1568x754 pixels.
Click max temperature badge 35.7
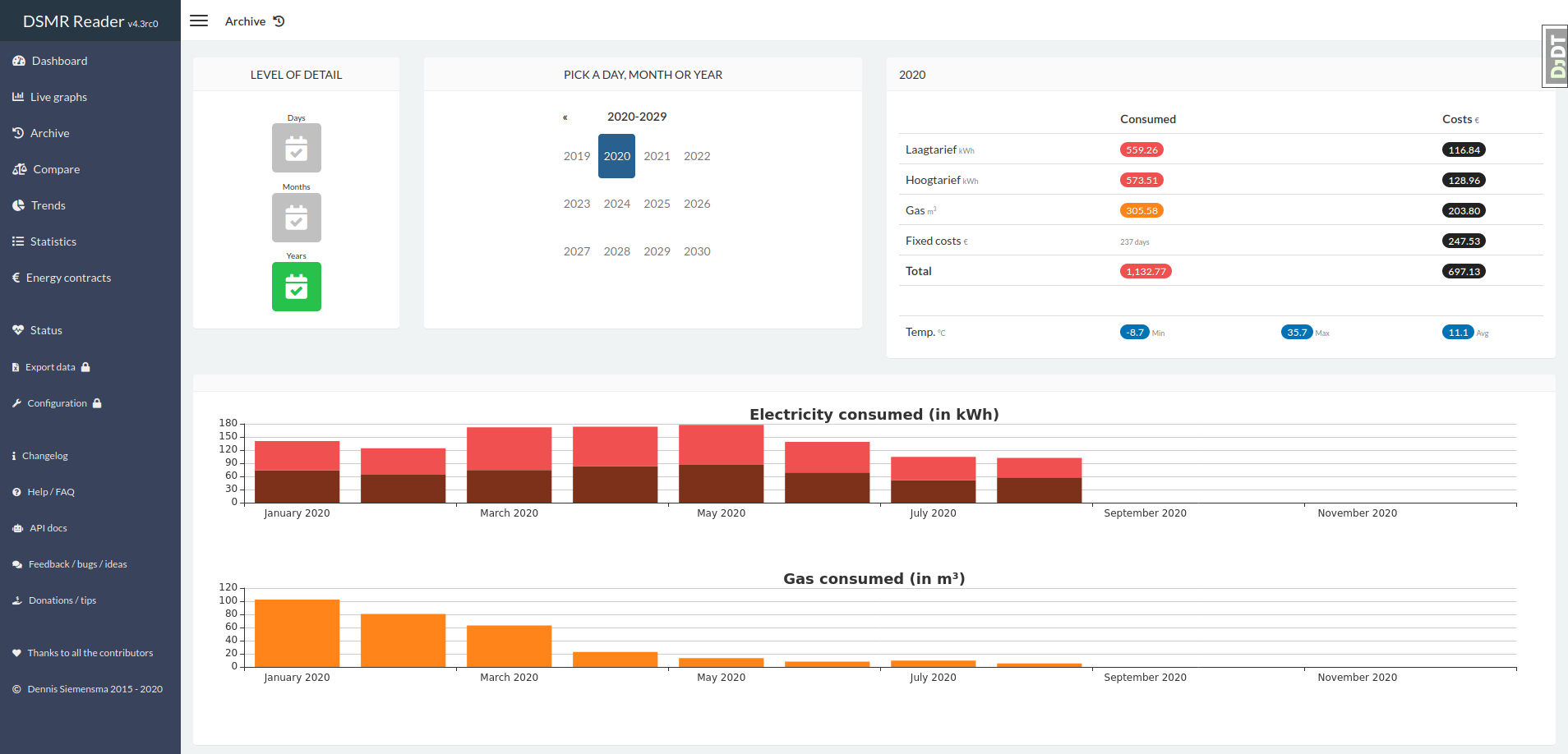tap(1297, 332)
